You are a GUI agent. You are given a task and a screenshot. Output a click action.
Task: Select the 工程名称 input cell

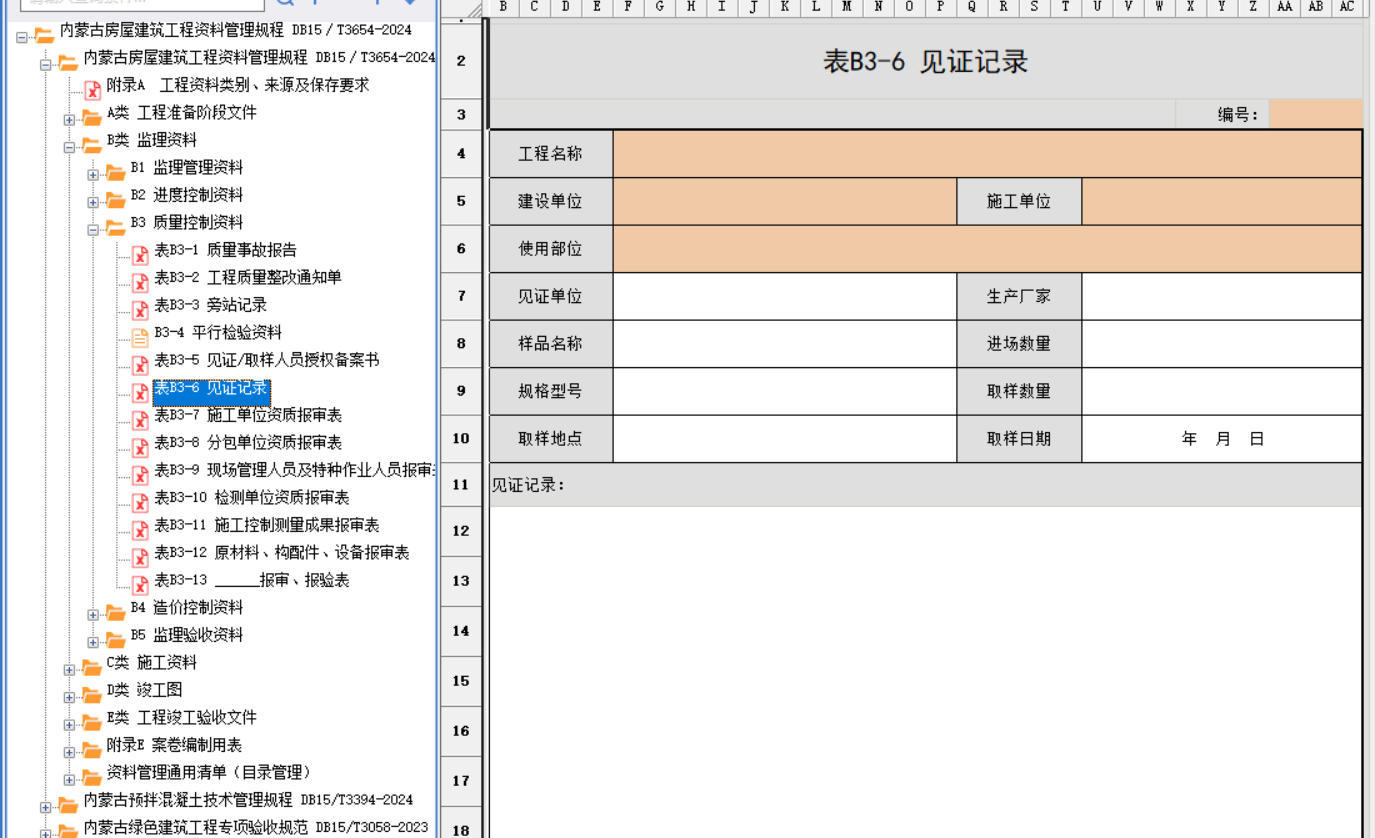987,154
